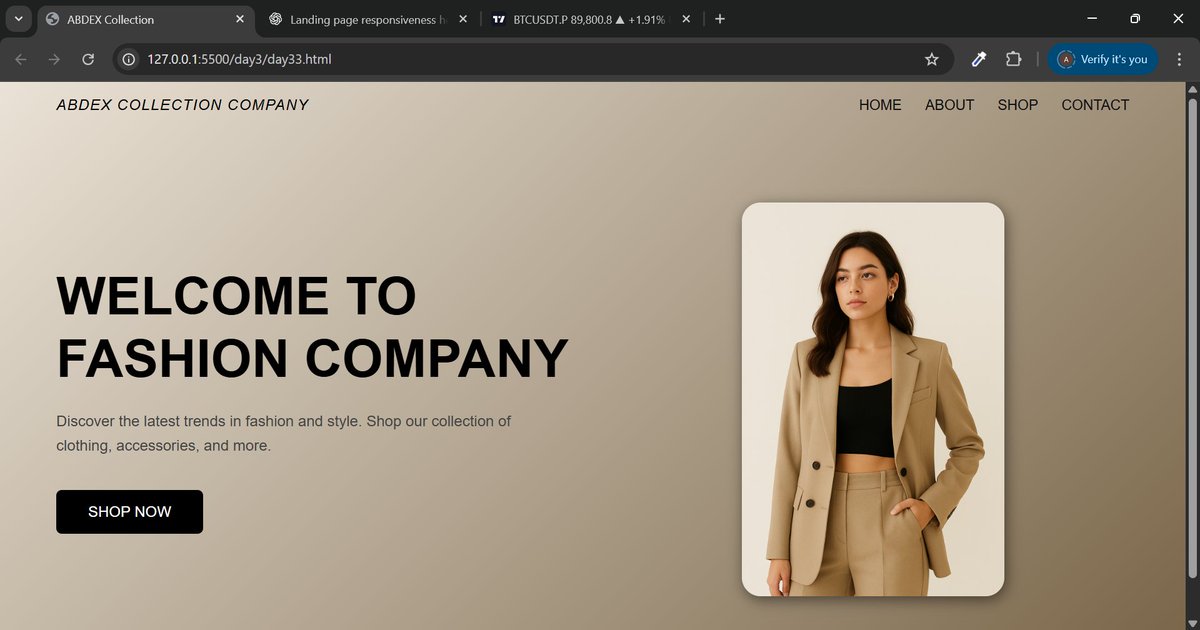Reload the current page
1200x630 pixels.
pos(88,59)
